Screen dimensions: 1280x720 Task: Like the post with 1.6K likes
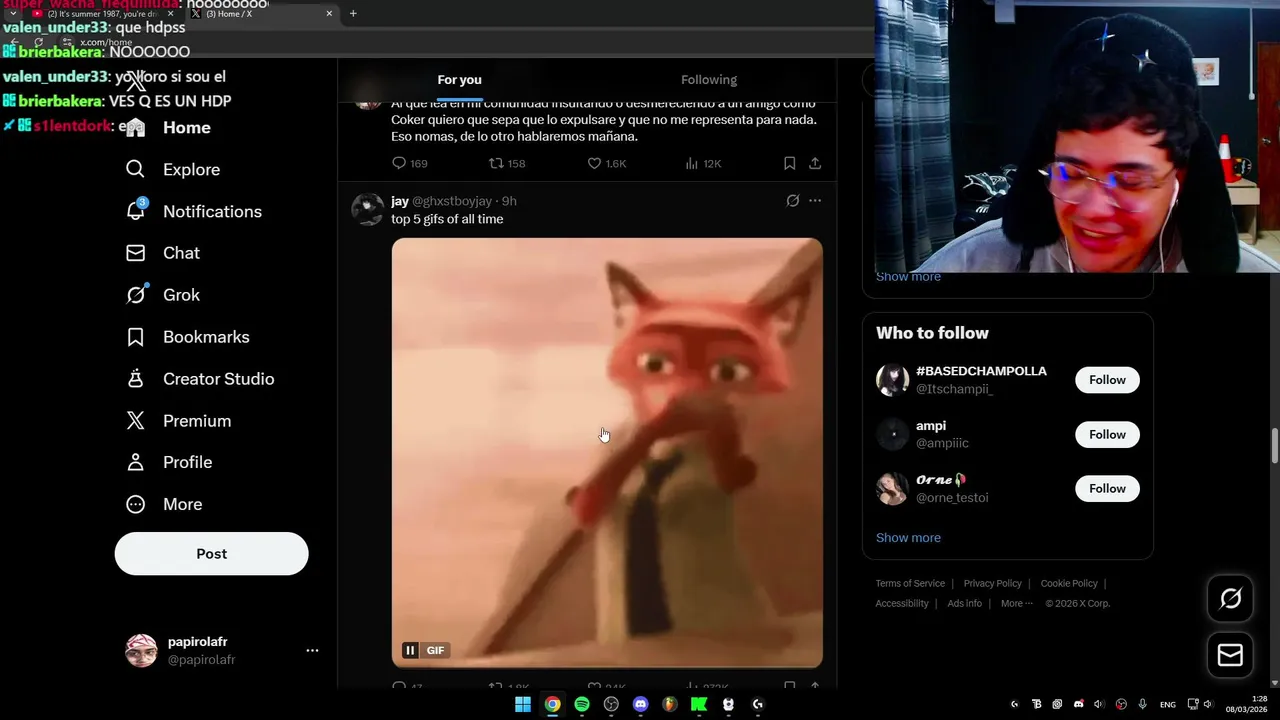pos(606,163)
